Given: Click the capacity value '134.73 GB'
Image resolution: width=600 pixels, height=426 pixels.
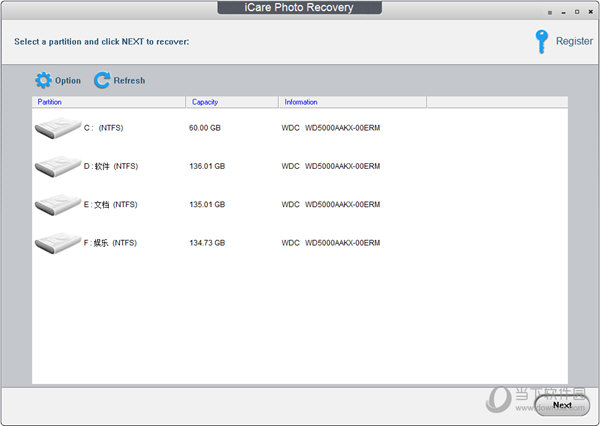Looking at the screenshot, I should pyautogui.click(x=207, y=243).
